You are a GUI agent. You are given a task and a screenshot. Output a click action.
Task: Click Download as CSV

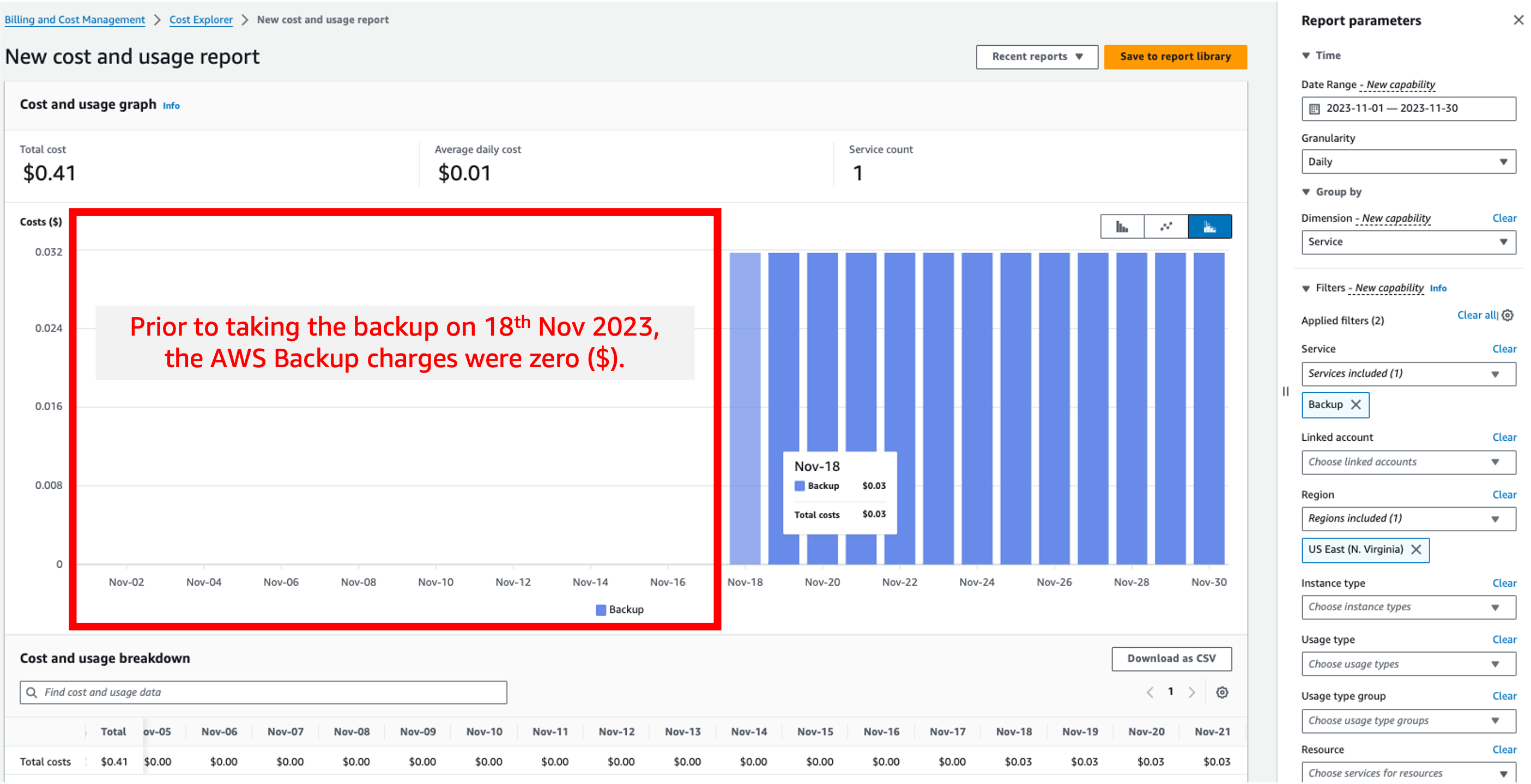point(1171,659)
